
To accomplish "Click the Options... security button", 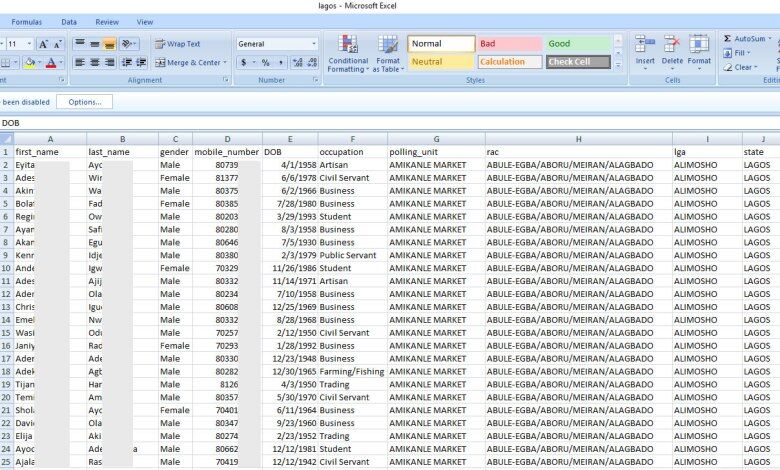I will pyautogui.click(x=84, y=102).
